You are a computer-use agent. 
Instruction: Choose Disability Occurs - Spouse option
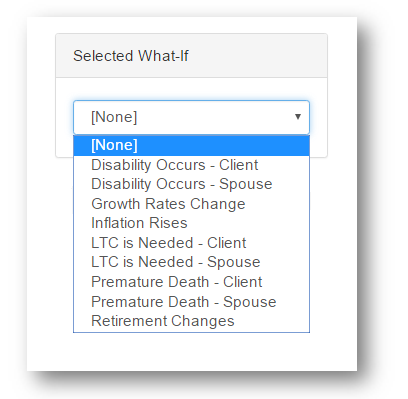(191, 184)
